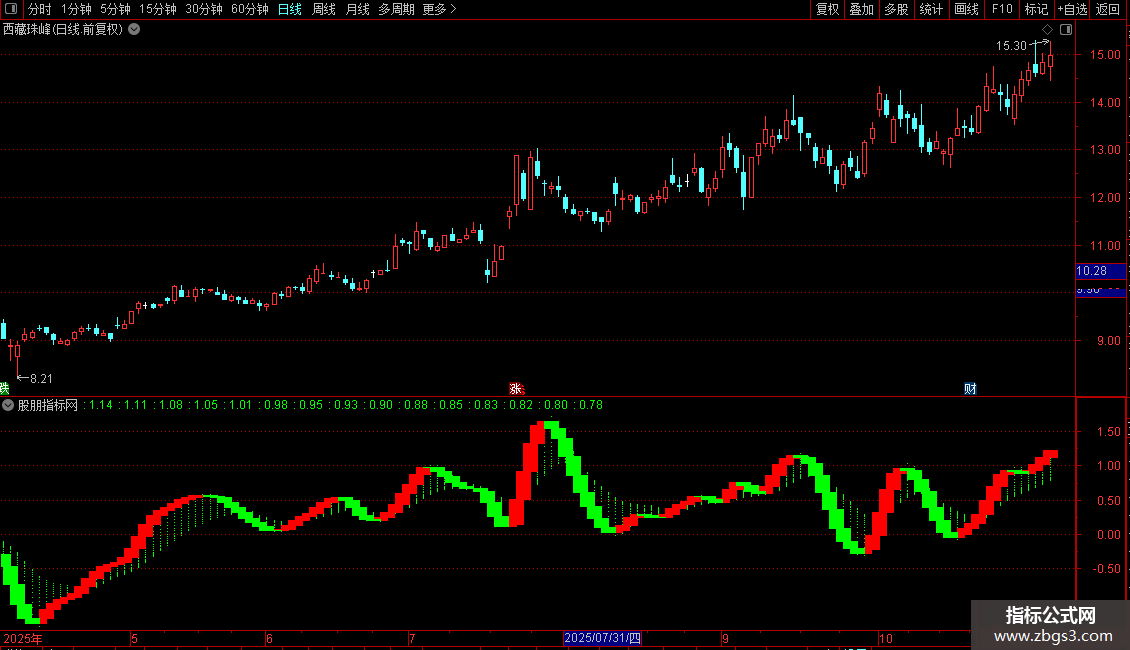Image resolution: width=1130 pixels, height=650 pixels.
Task: Click month 10 on the time axis
Action: [x=886, y=638]
